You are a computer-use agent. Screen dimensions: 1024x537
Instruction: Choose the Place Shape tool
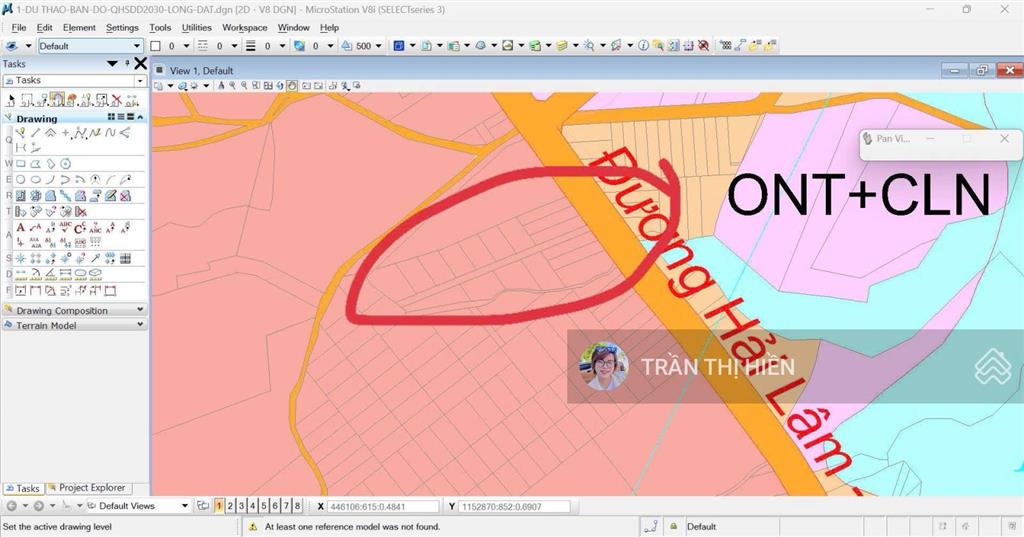[x=35, y=164]
